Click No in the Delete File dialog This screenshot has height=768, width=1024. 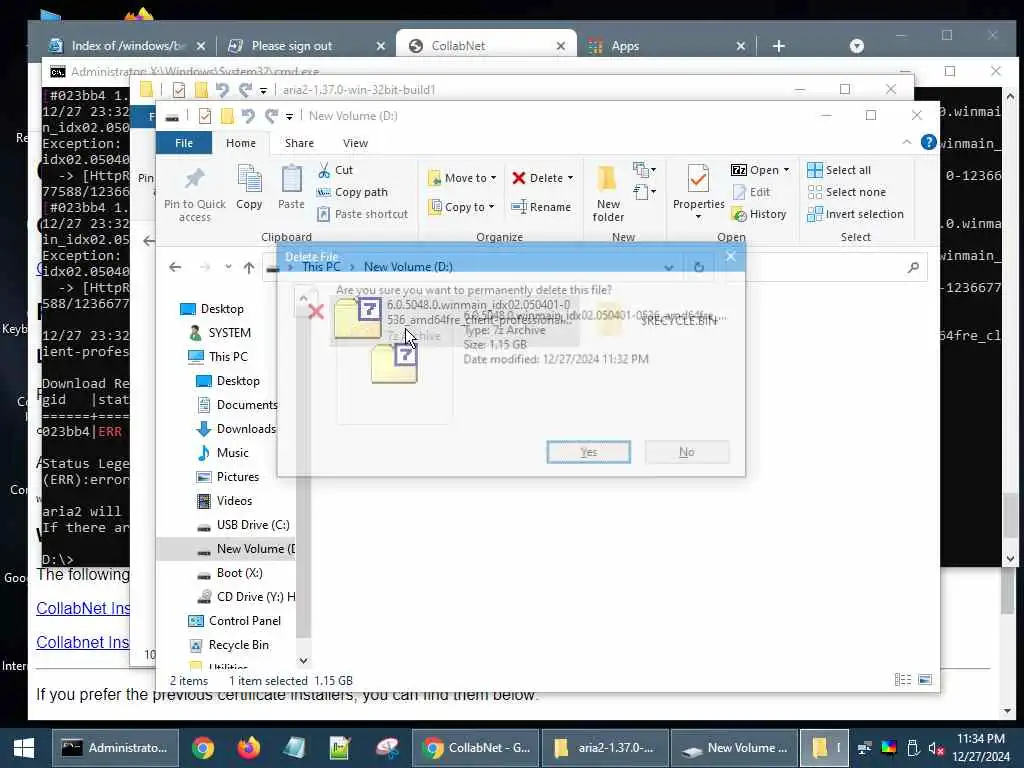(686, 452)
